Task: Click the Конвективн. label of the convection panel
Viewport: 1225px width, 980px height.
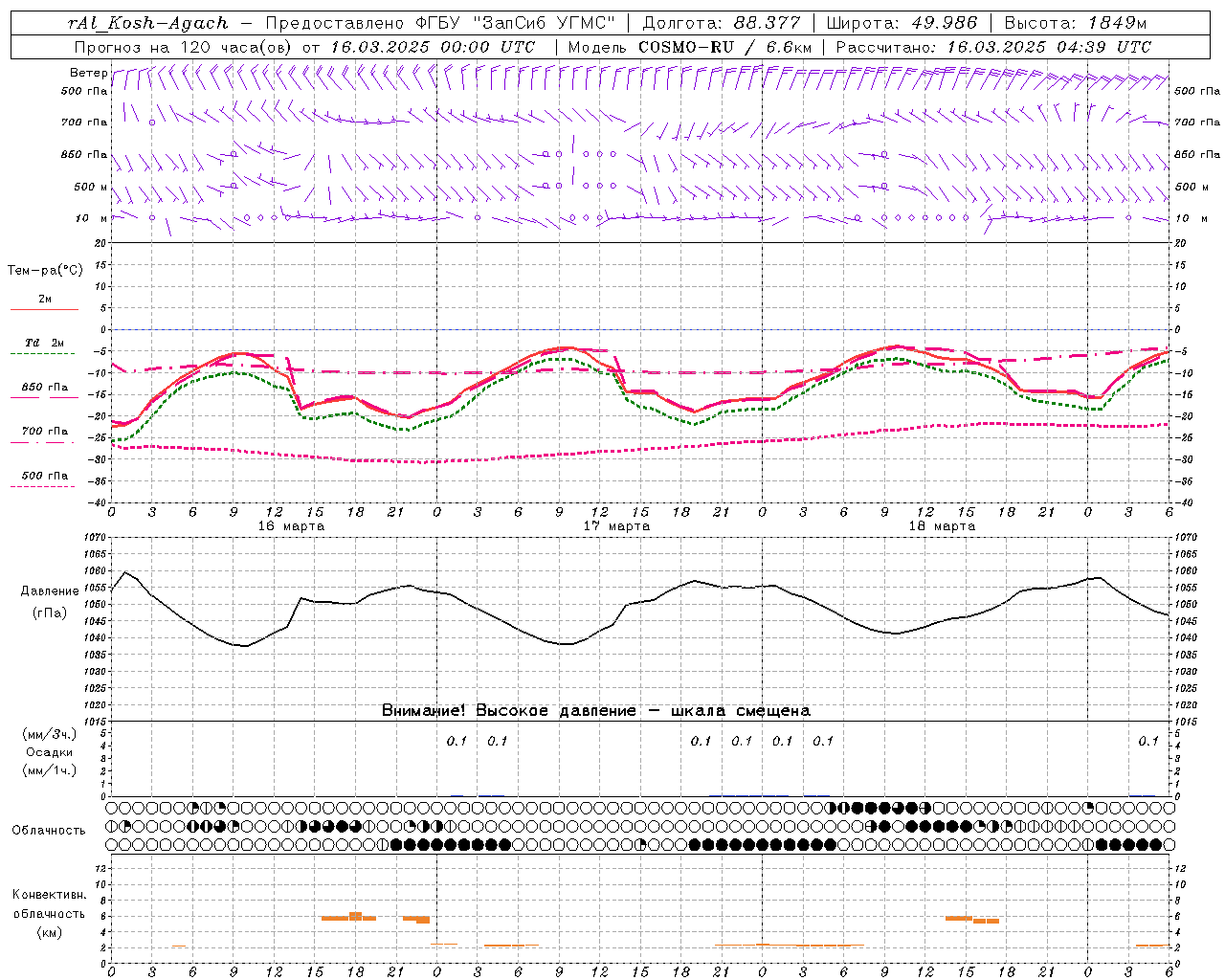Action: 49,895
